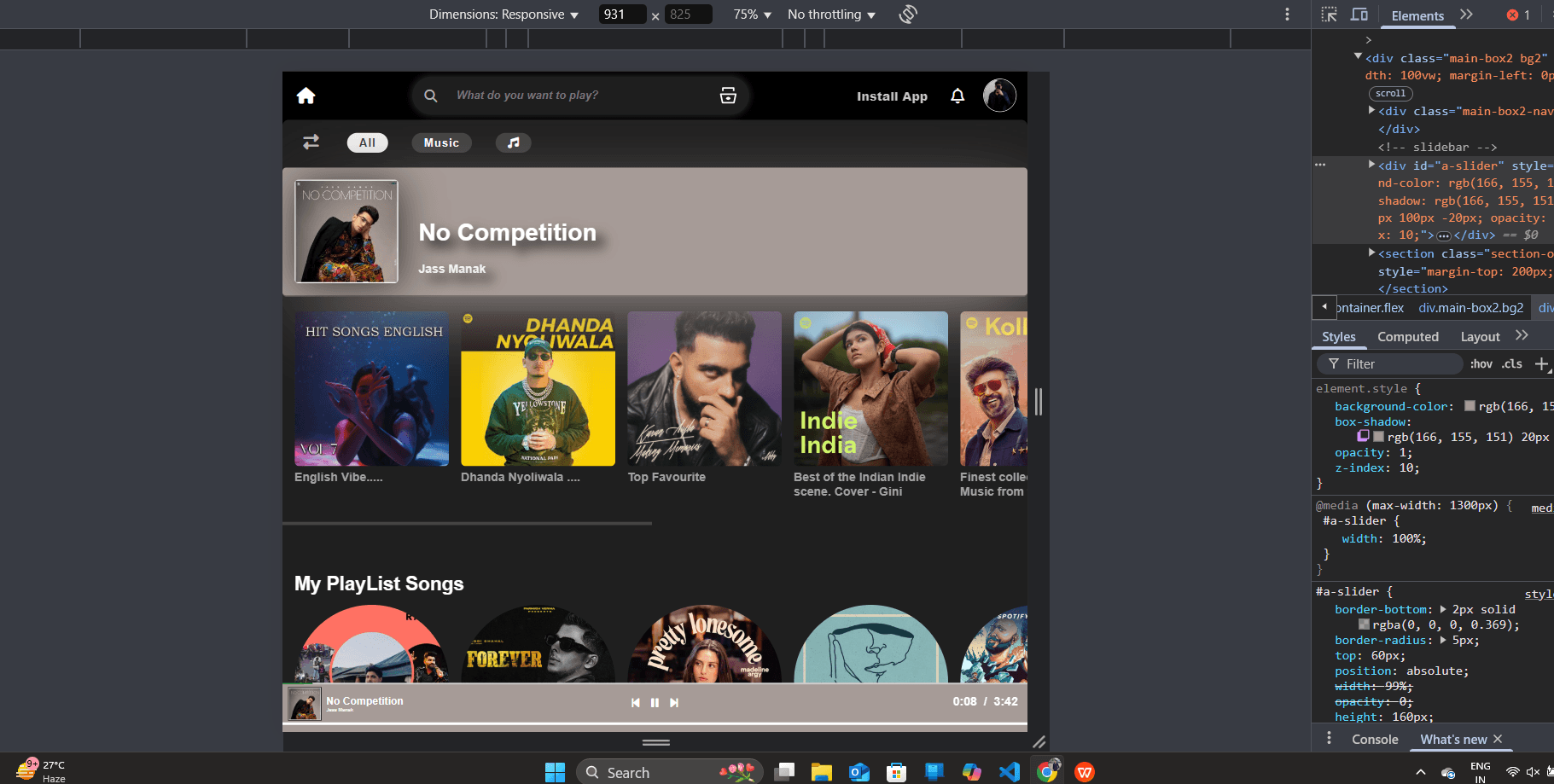The width and height of the screenshot is (1554, 784).
Task: Switch to the Computed tab
Action: tap(1408, 336)
